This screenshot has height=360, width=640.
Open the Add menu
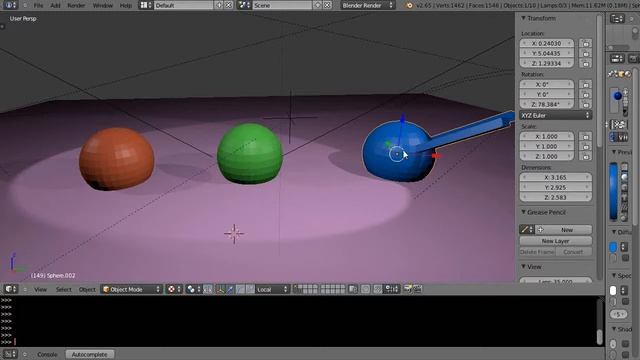(56, 5)
